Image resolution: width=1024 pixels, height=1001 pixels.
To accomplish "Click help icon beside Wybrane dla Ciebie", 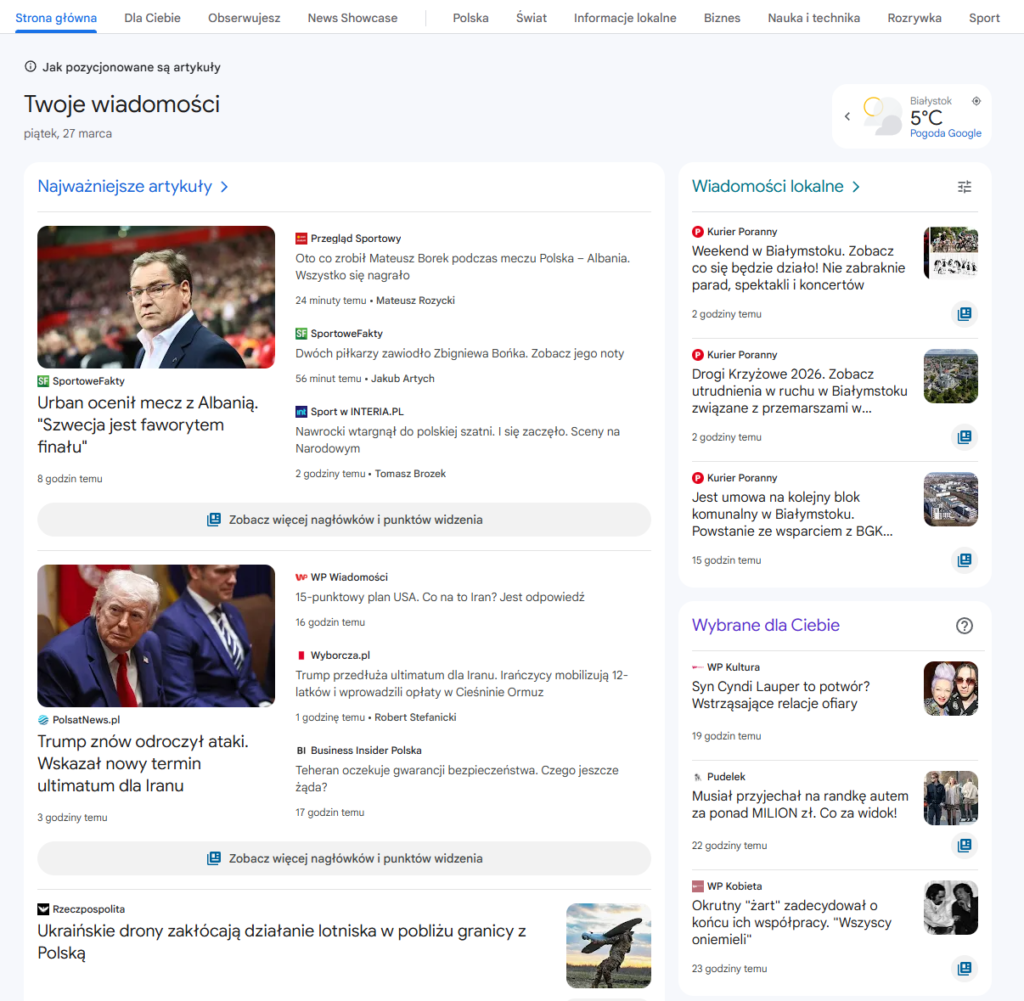I will [964, 626].
